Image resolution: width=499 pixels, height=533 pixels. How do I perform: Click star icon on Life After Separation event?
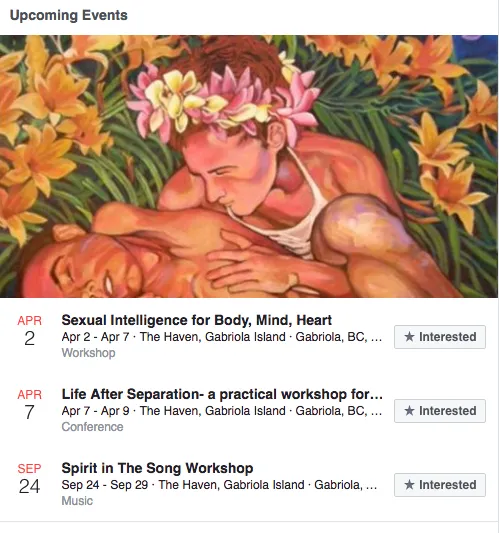(x=409, y=411)
